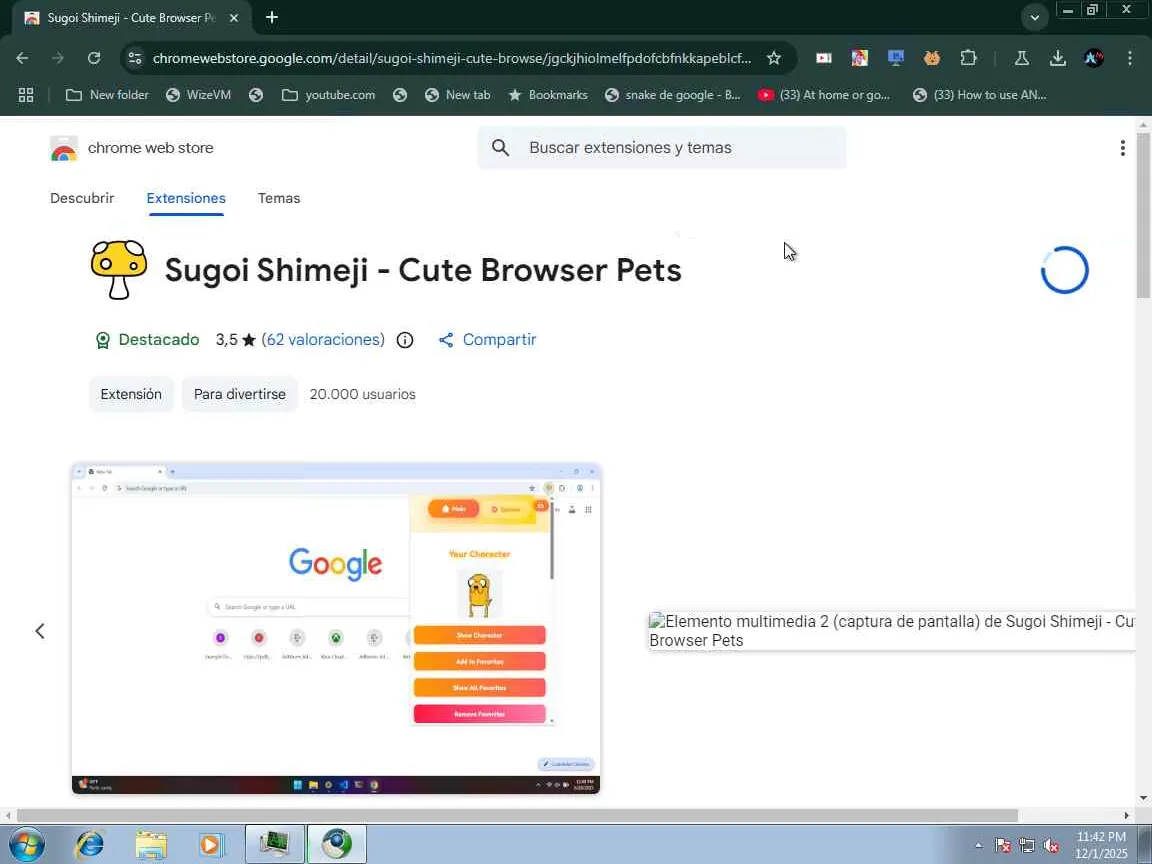Show previous screenshot with left arrow
This screenshot has width=1152, height=864.
pyautogui.click(x=40, y=631)
